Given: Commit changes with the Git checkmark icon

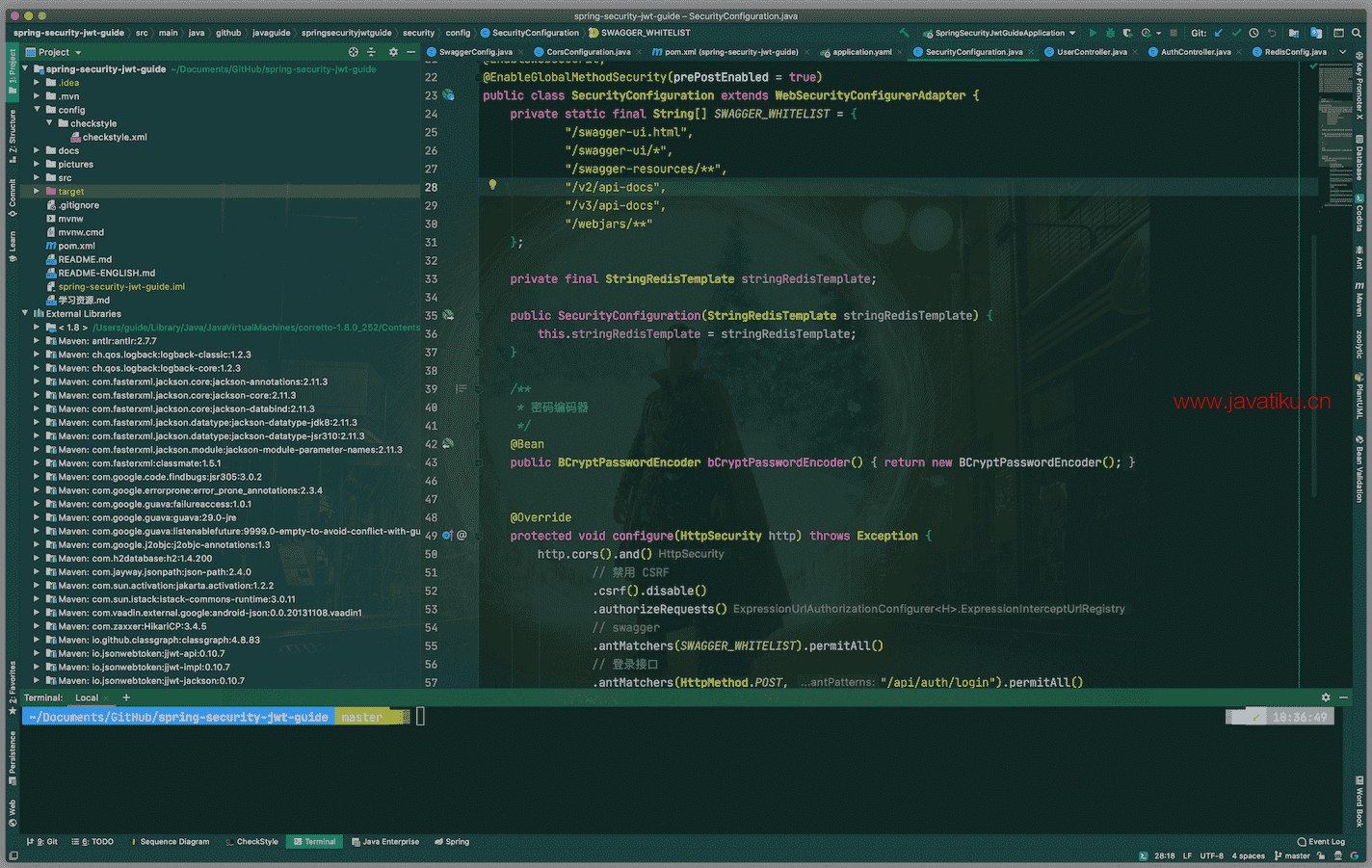Looking at the screenshot, I should 1236,33.
